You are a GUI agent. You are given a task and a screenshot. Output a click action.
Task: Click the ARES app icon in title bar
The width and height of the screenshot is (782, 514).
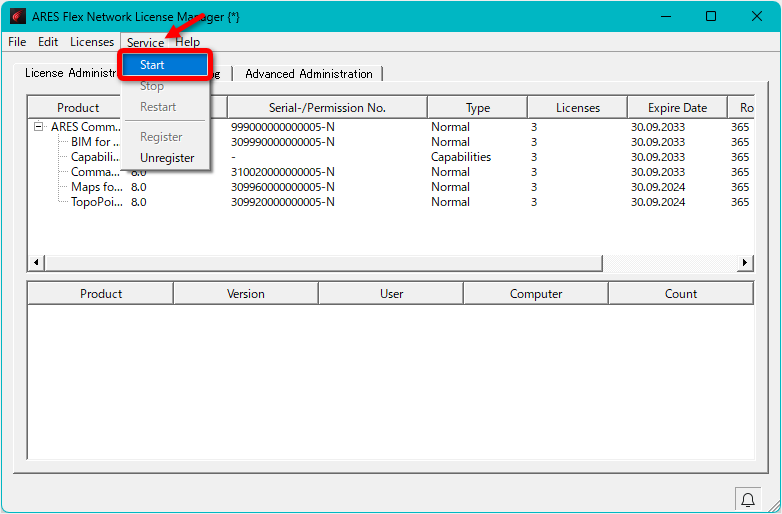17,16
